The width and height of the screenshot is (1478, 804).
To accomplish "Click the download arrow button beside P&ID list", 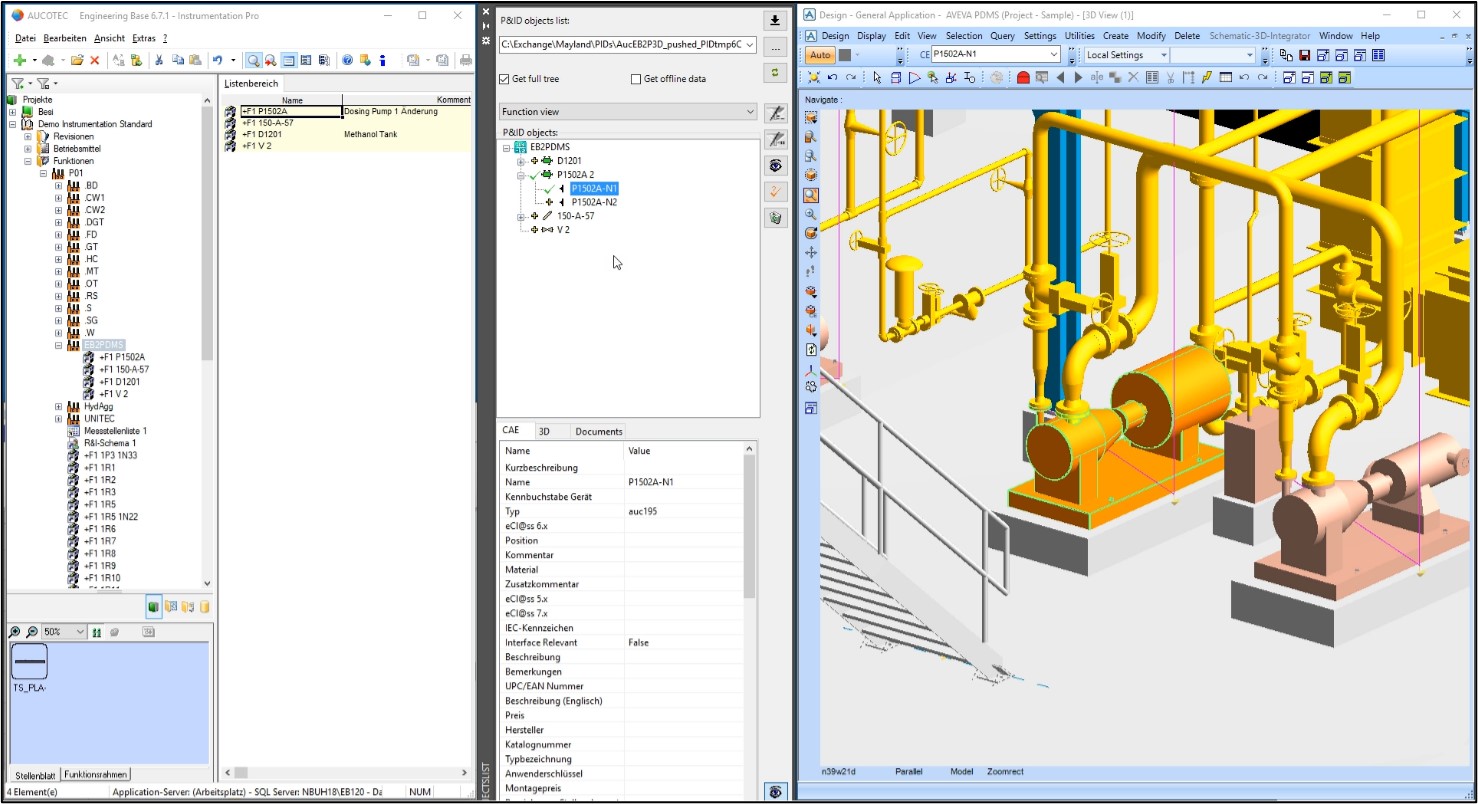I will (773, 20).
